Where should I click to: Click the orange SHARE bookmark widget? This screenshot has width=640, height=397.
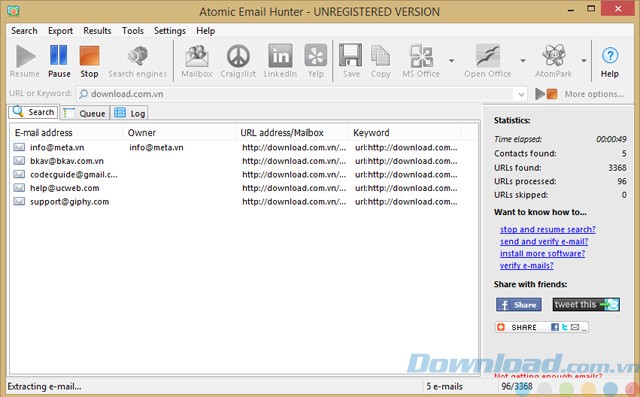(x=541, y=327)
